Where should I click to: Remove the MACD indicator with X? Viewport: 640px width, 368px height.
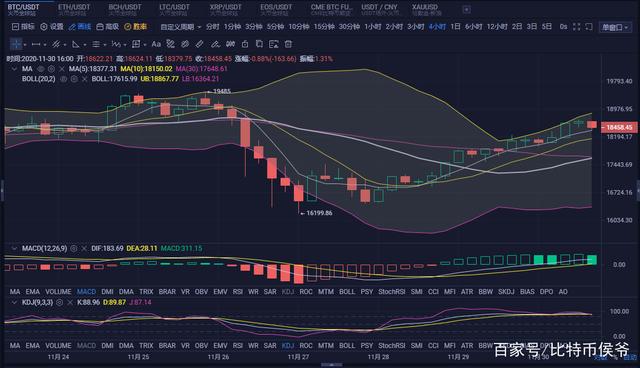point(84,248)
